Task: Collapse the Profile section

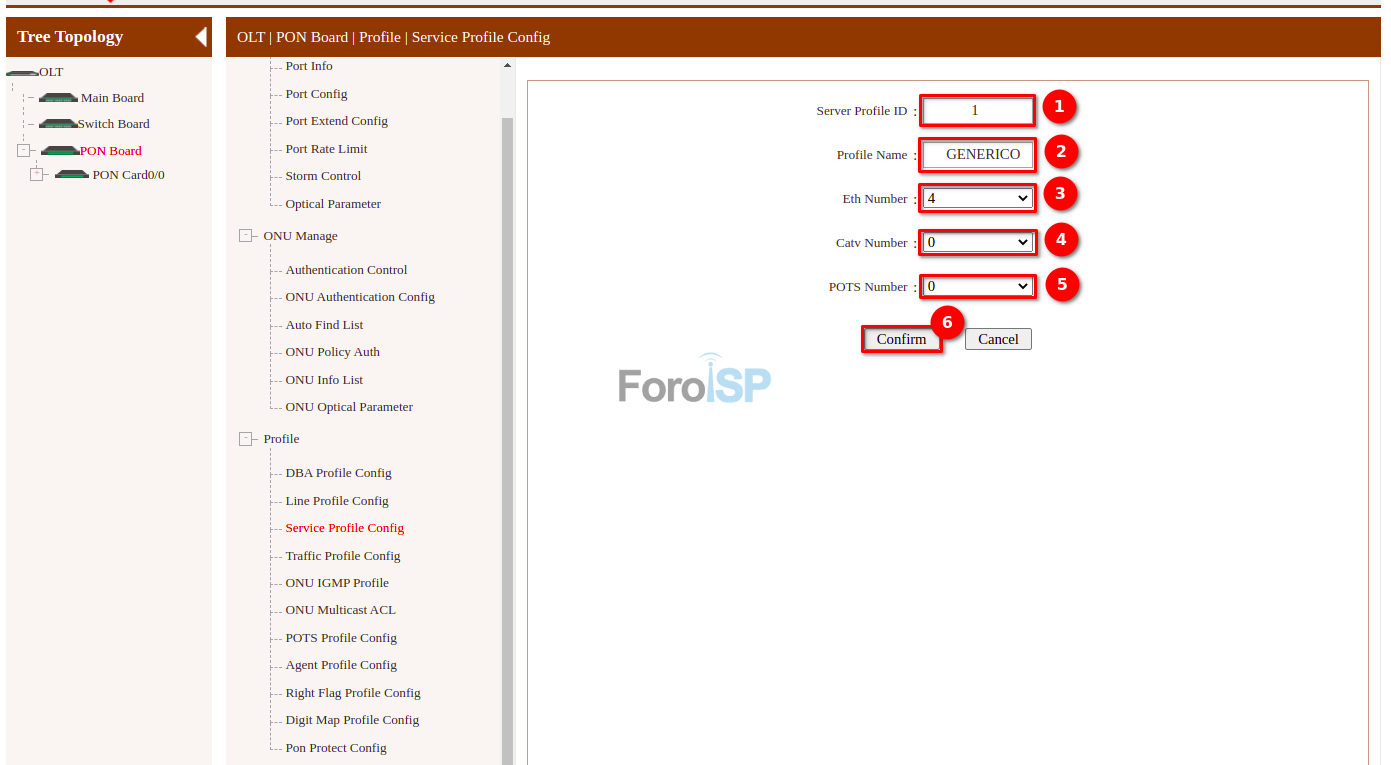Action: (246, 438)
